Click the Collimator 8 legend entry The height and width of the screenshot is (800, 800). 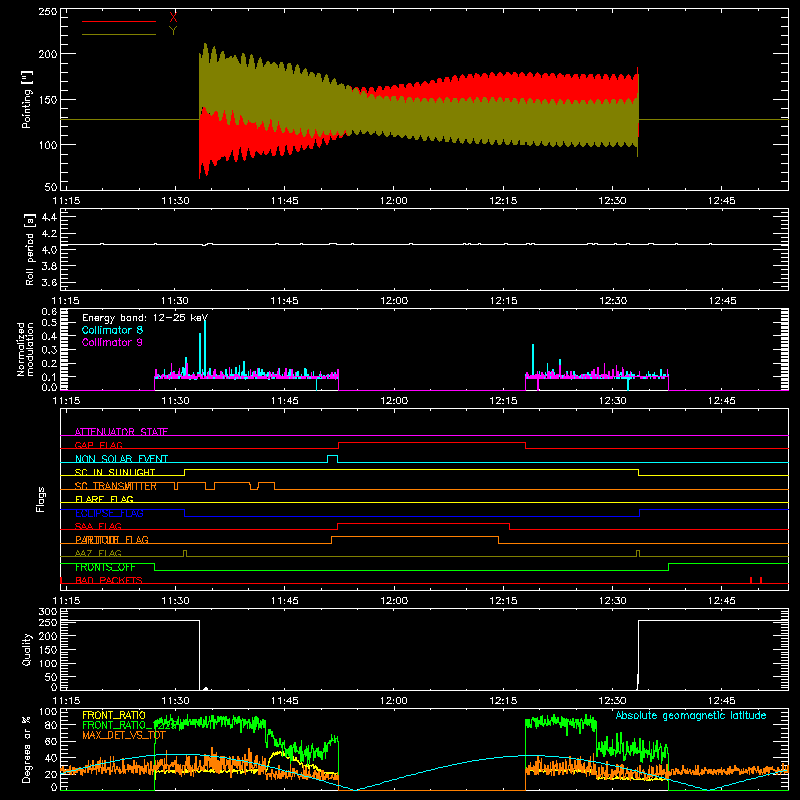112,330
